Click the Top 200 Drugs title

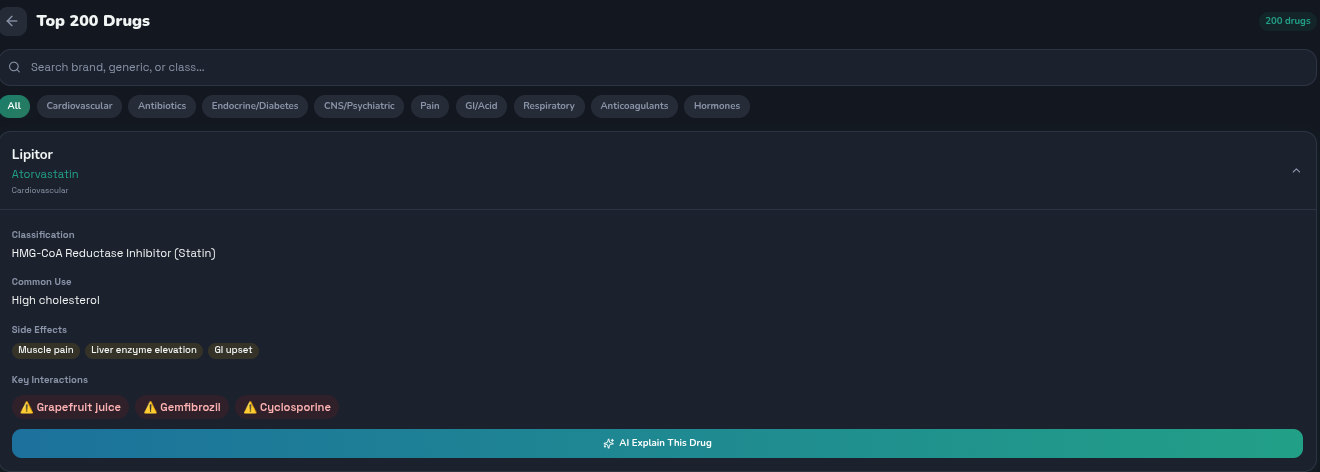pyautogui.click(x=93, y=21)
